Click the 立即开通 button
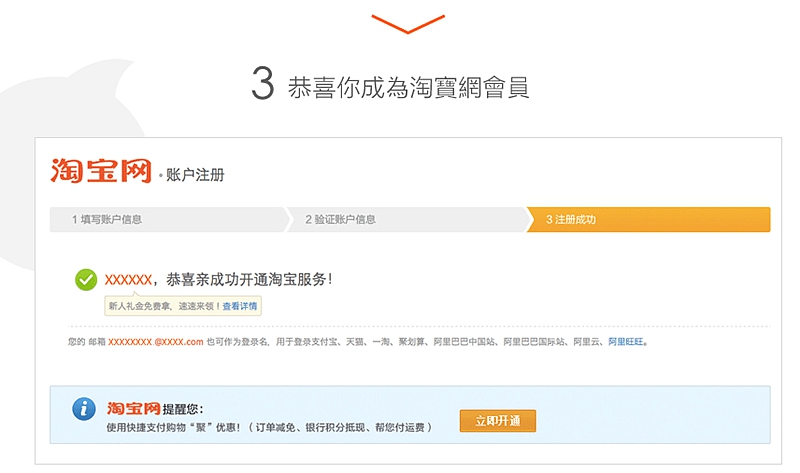Viewport: 800px width, 473px height. [x=497, y=421]
